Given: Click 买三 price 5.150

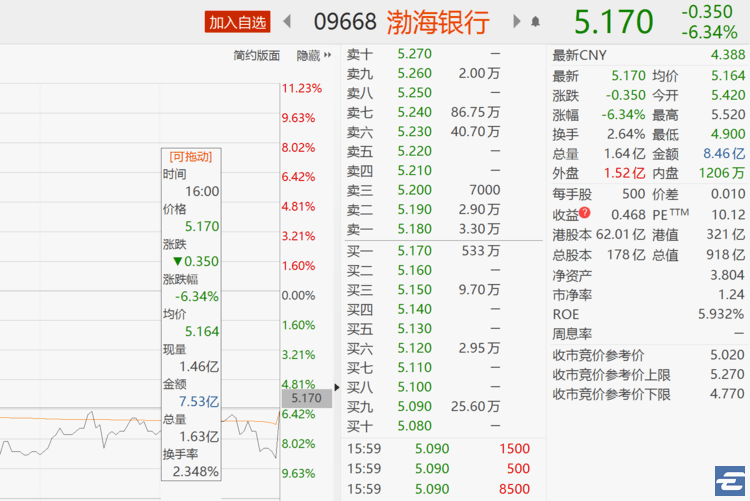Looking at the screenshot, I should pos(414,289).
